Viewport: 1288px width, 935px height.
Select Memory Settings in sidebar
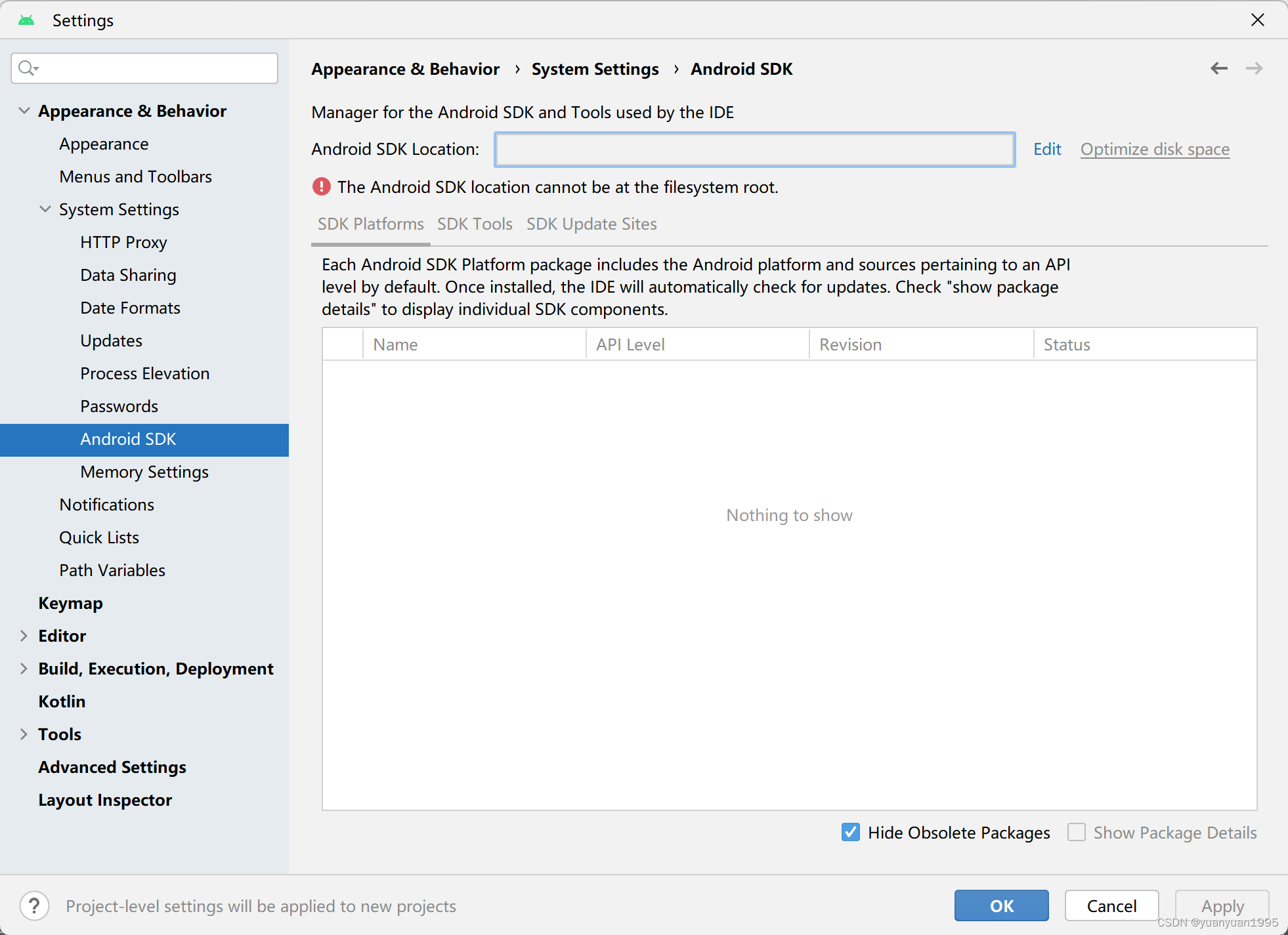coord(143,471)
